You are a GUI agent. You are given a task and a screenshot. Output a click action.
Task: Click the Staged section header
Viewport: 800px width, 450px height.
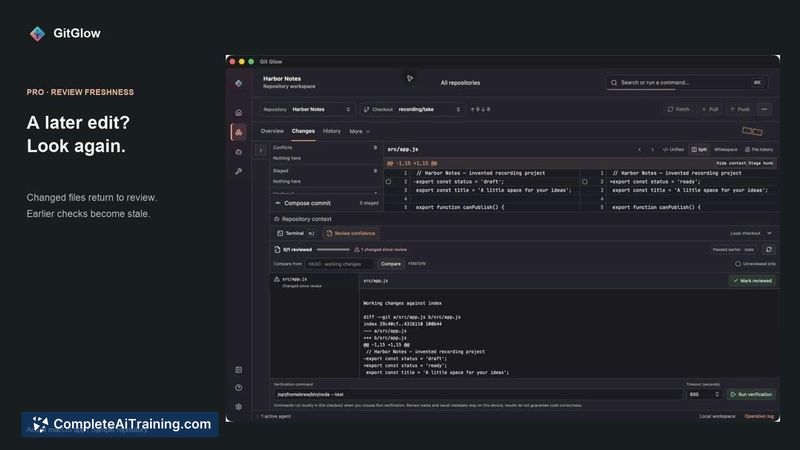(x=324, y=171)
